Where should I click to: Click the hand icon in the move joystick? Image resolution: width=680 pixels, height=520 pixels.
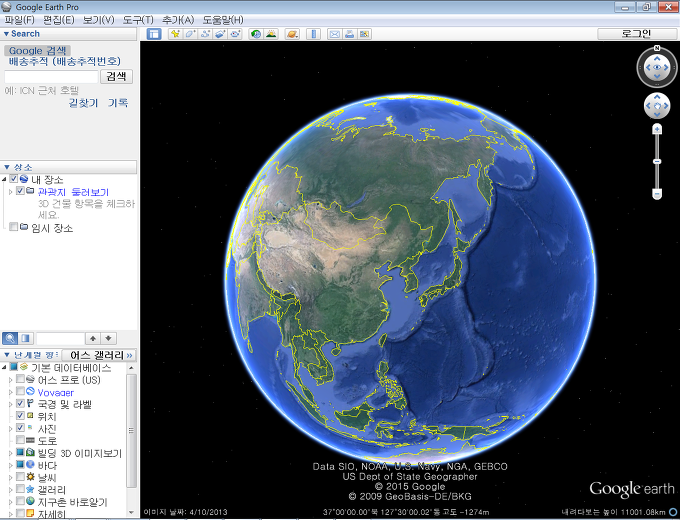[657, 106]
